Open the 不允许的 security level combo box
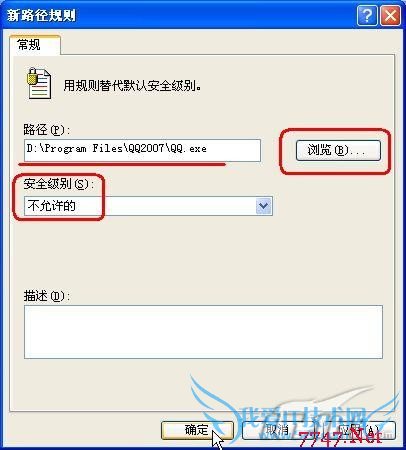The height and width of the screenshot is (450, 406). pos(148,206)
